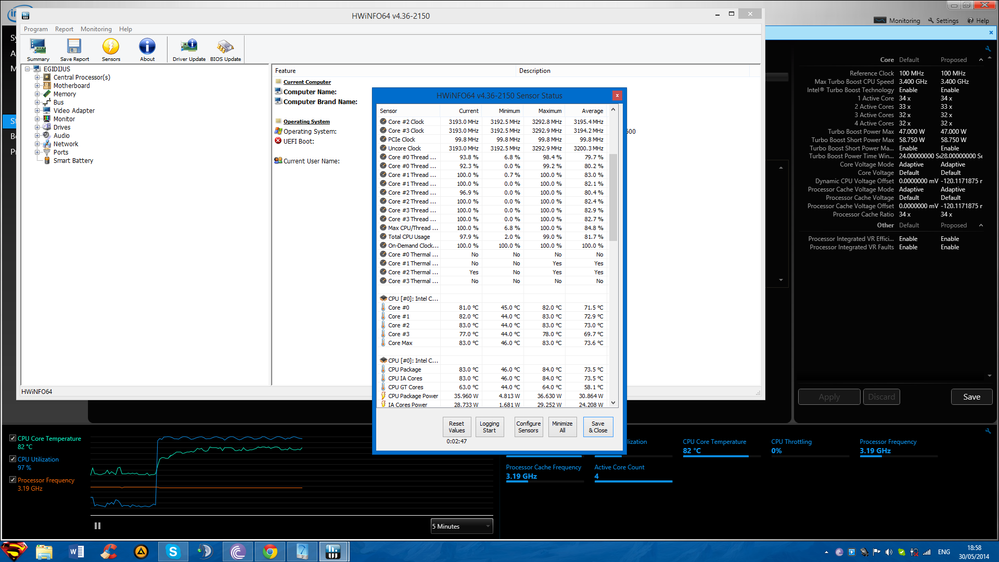Expand the Memory tree node
Image resolution: width=999 pixels, height=562 pixels.
pos(37,94)
